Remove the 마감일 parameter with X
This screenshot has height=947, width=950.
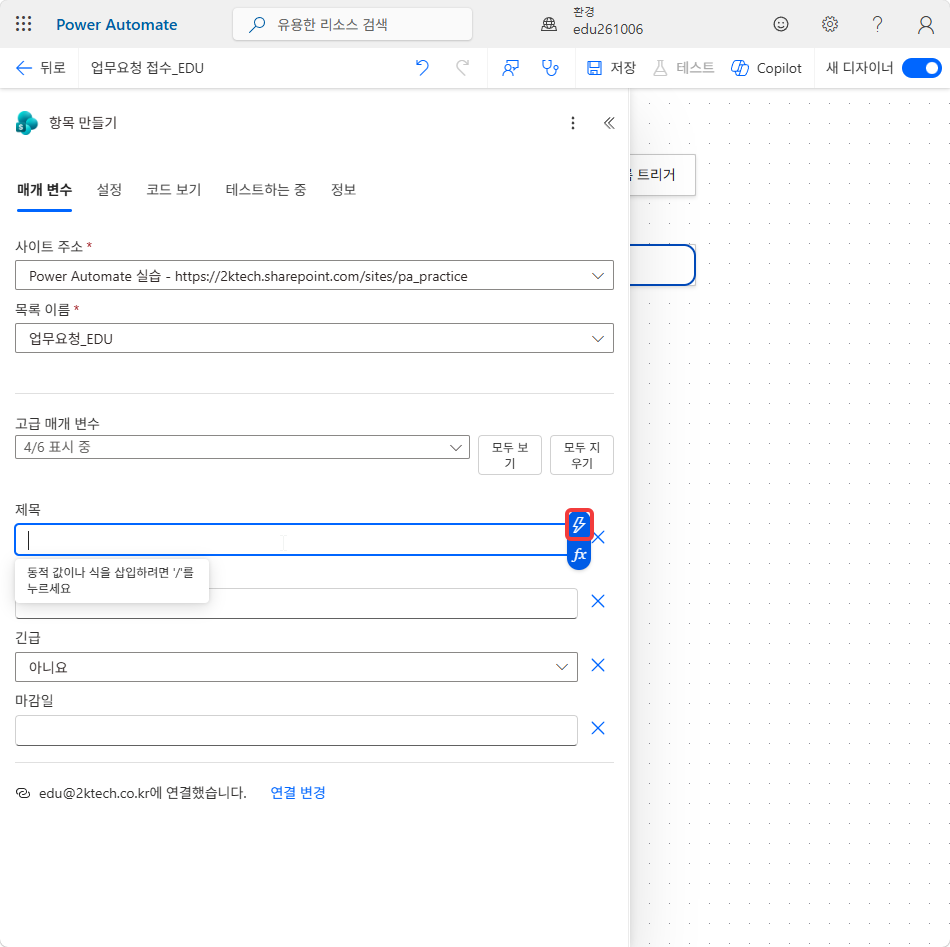(x=598, y=728)
